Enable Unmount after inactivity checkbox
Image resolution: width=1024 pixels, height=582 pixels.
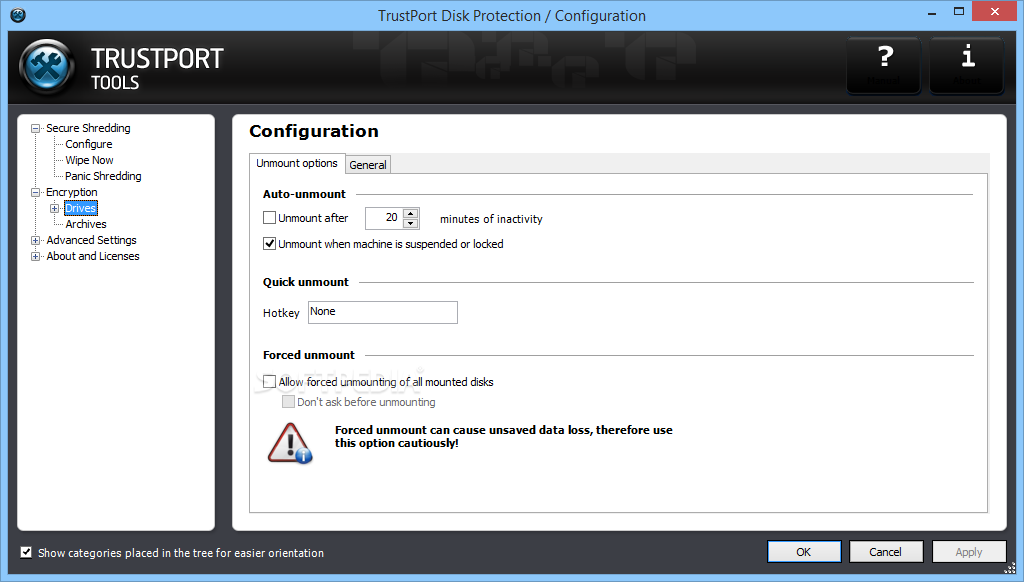tap(269, 218)
